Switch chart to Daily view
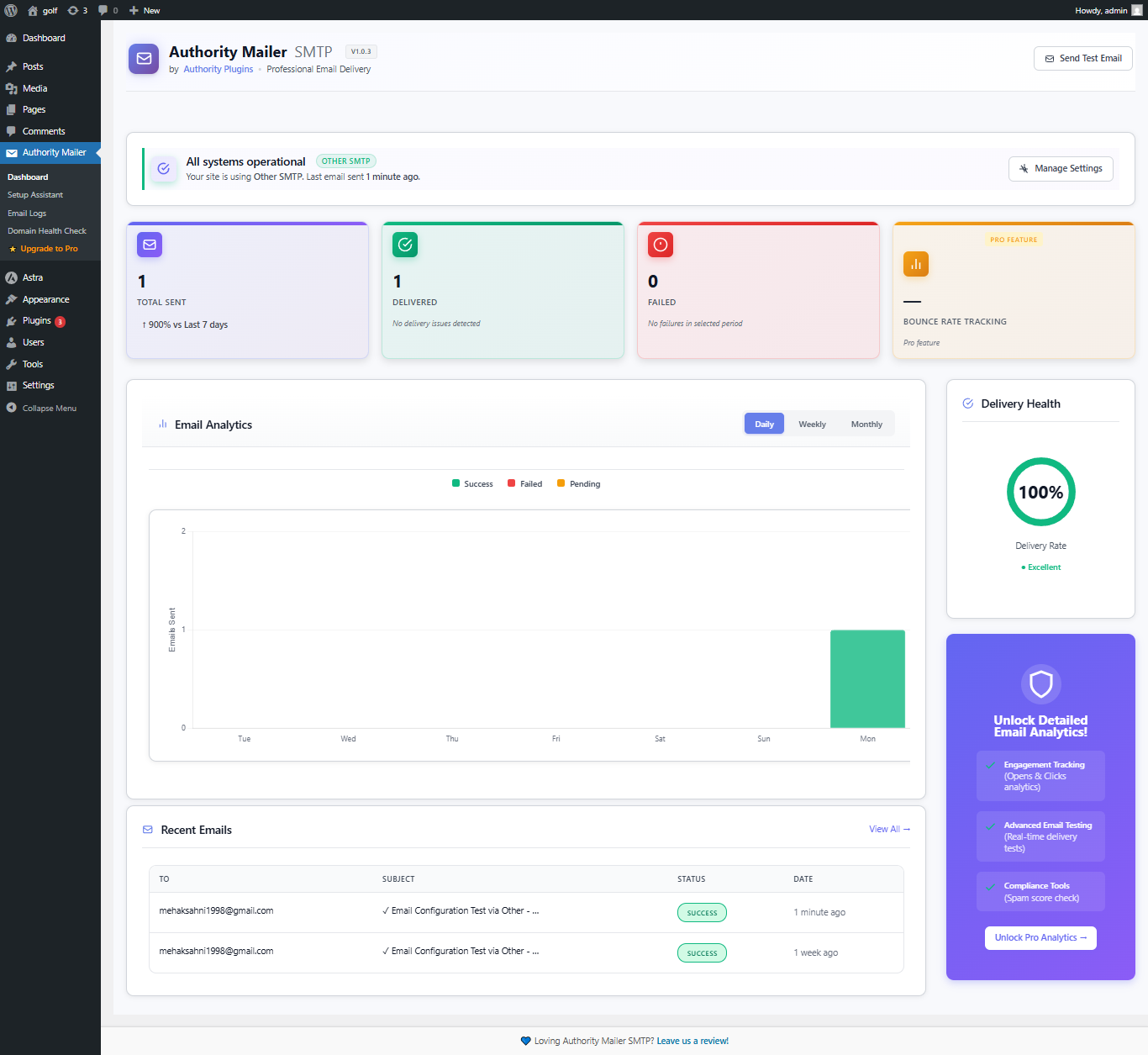1148x1055 pixels. (764, 424)
